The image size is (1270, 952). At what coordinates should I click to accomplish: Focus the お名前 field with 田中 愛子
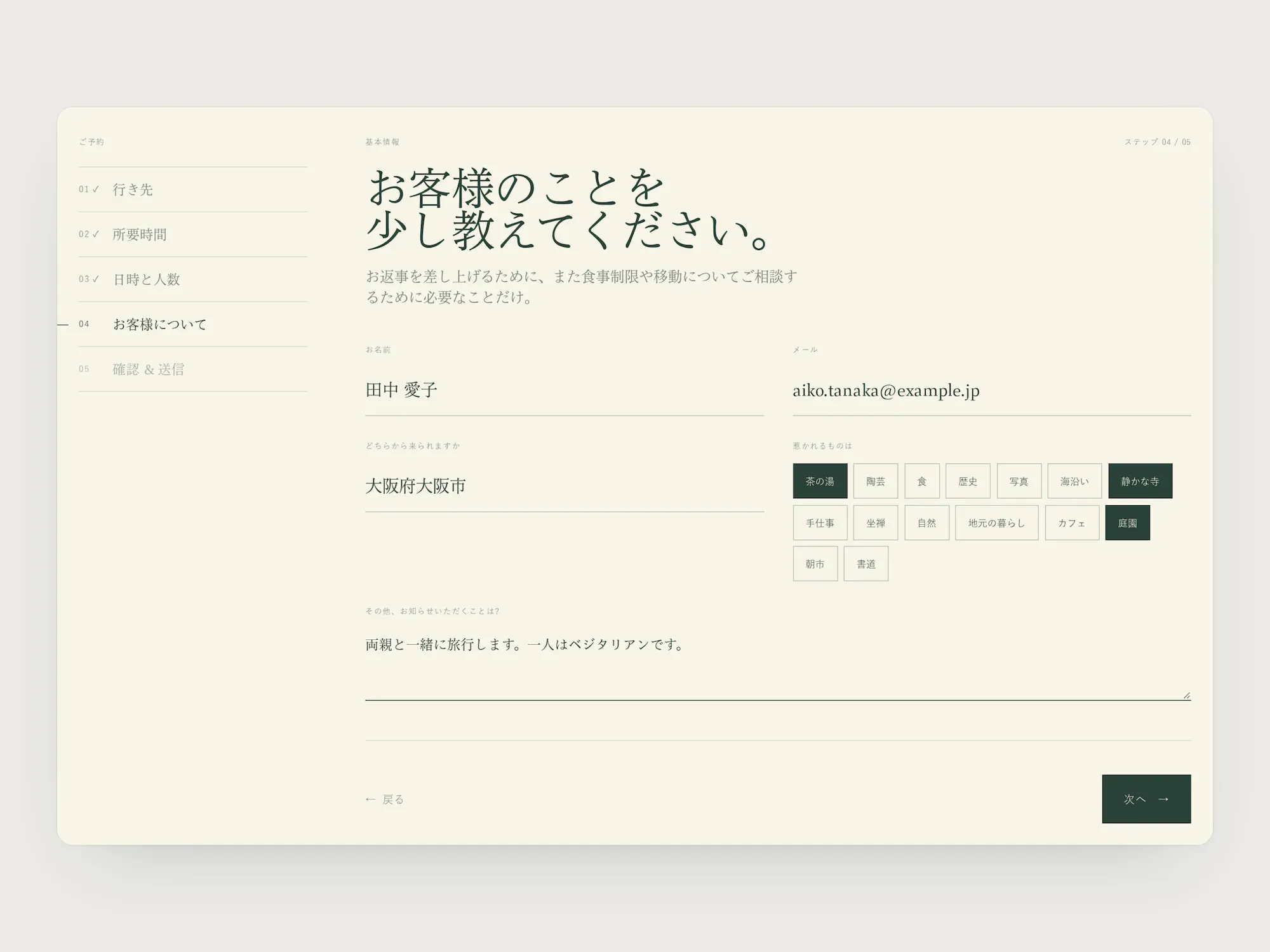tap(565, 390)
